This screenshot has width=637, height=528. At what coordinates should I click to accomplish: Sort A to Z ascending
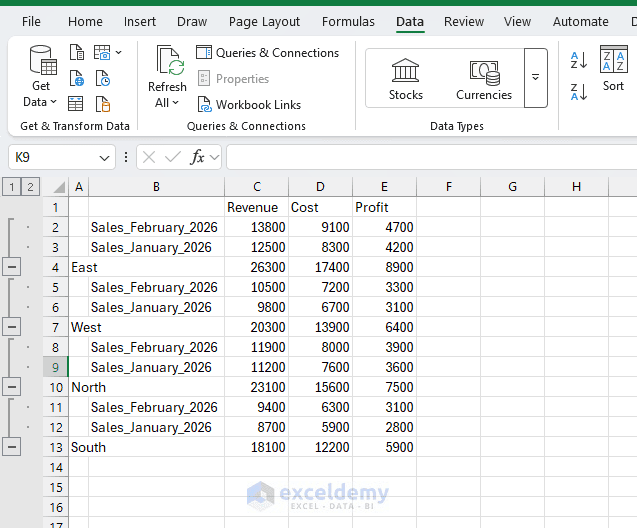click(x=579, y=60)
